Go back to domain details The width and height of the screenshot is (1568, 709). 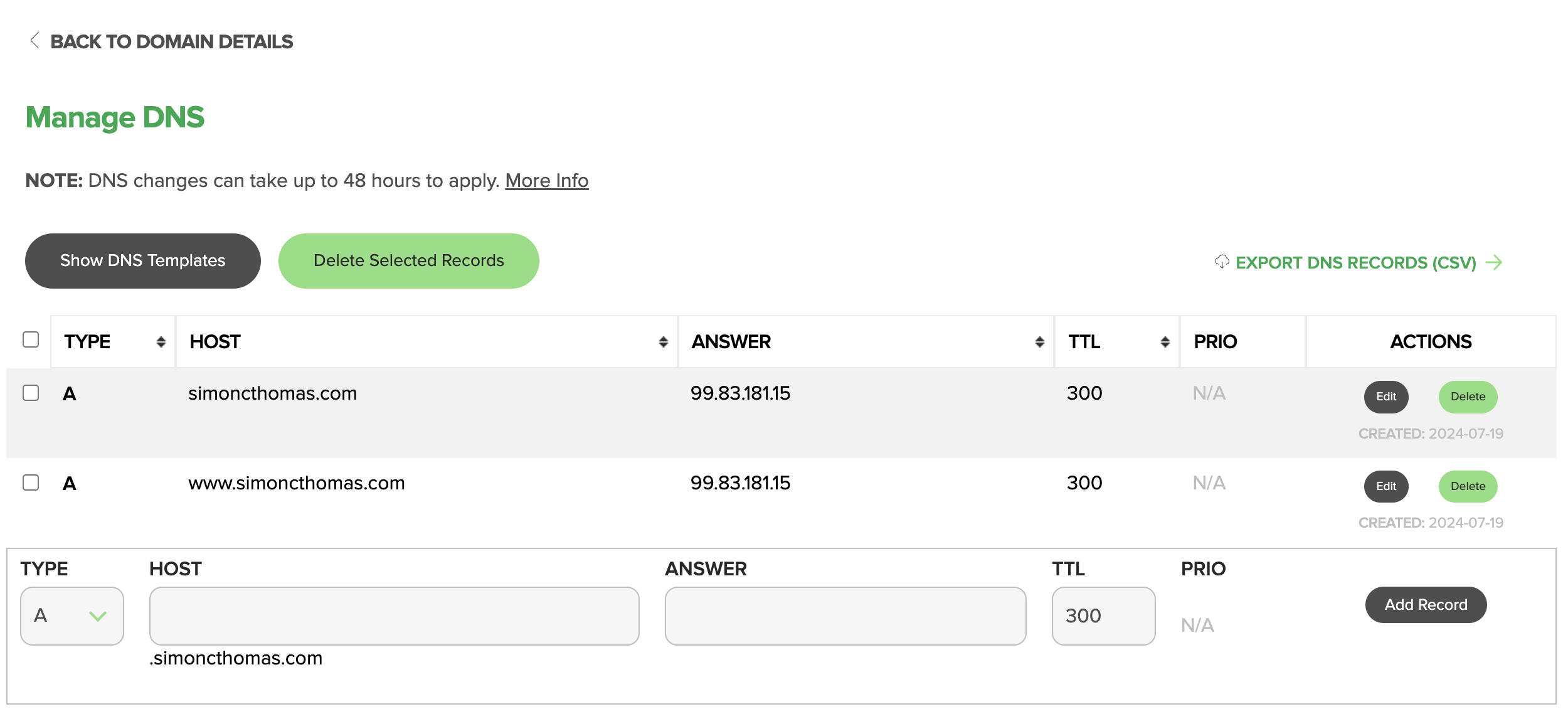[171, 41]
